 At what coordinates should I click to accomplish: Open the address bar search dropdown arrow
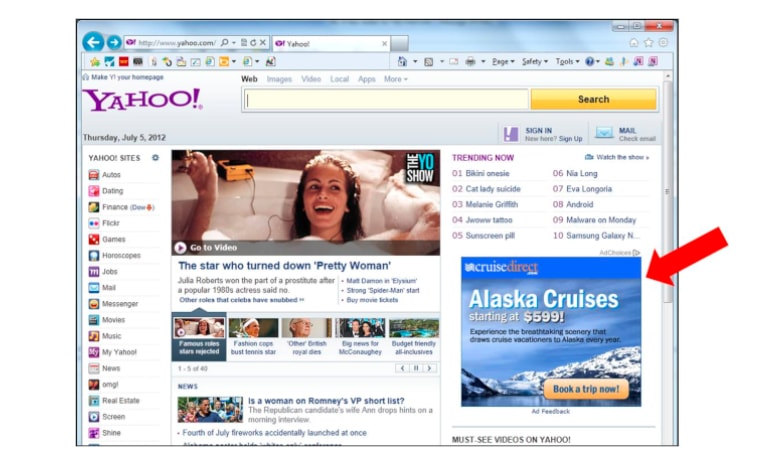tap(234, 43)
